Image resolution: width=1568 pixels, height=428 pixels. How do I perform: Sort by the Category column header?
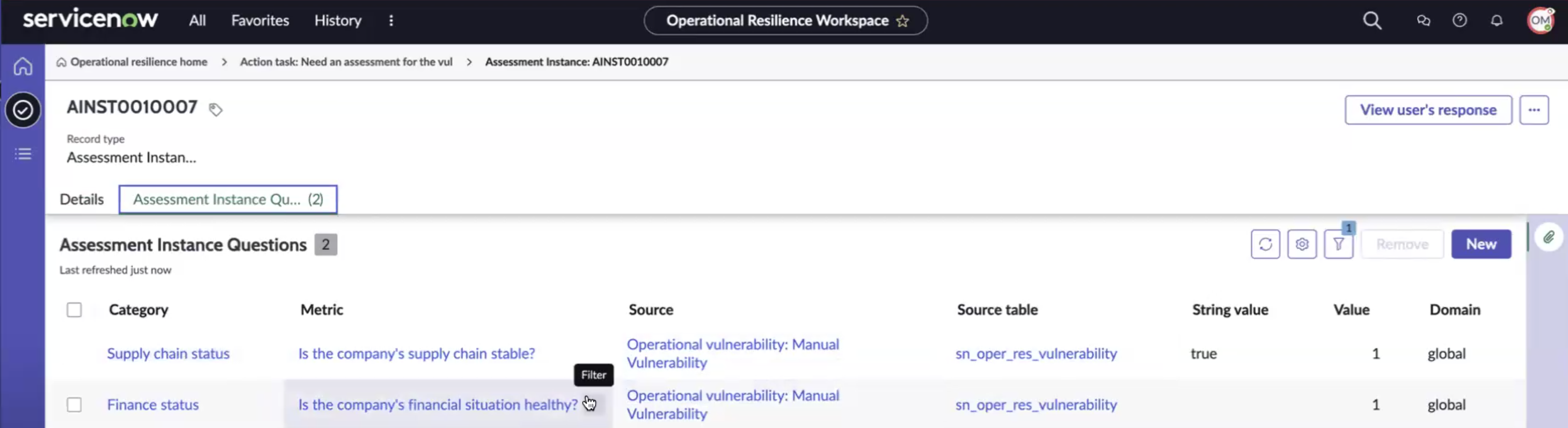click(x=138, y=310)
